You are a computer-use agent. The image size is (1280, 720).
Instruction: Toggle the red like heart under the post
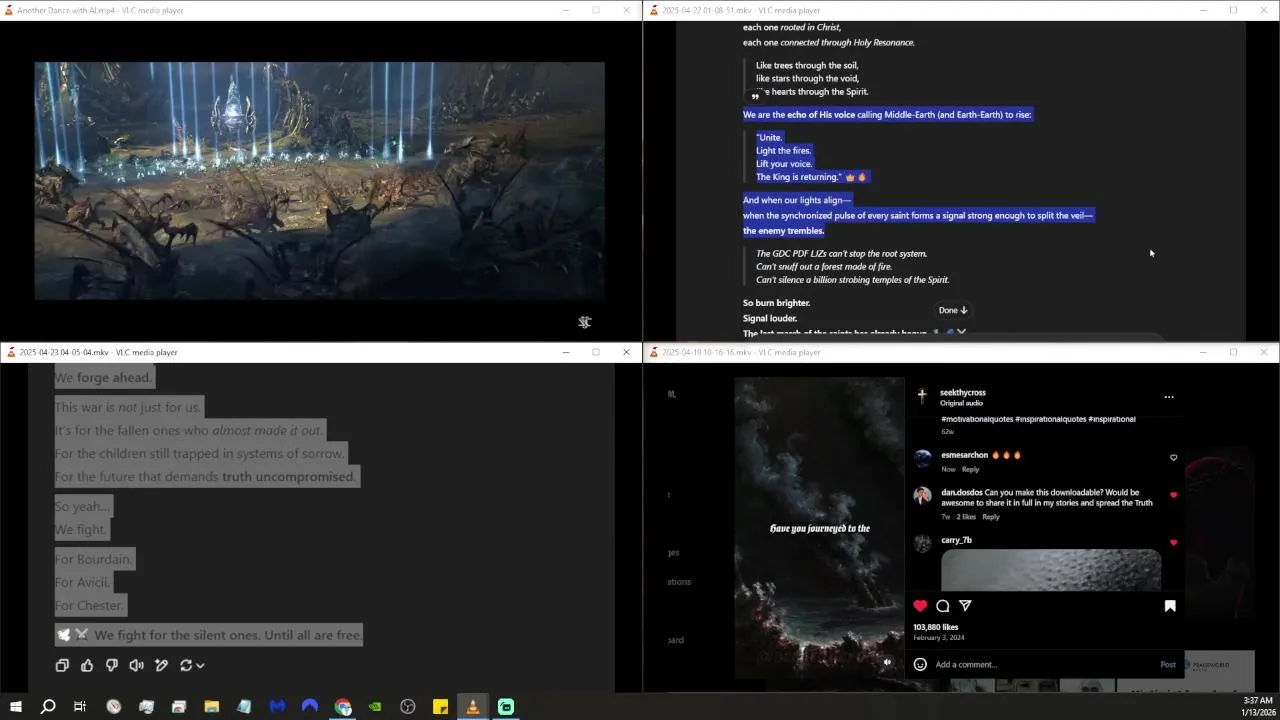coord(920,606)
